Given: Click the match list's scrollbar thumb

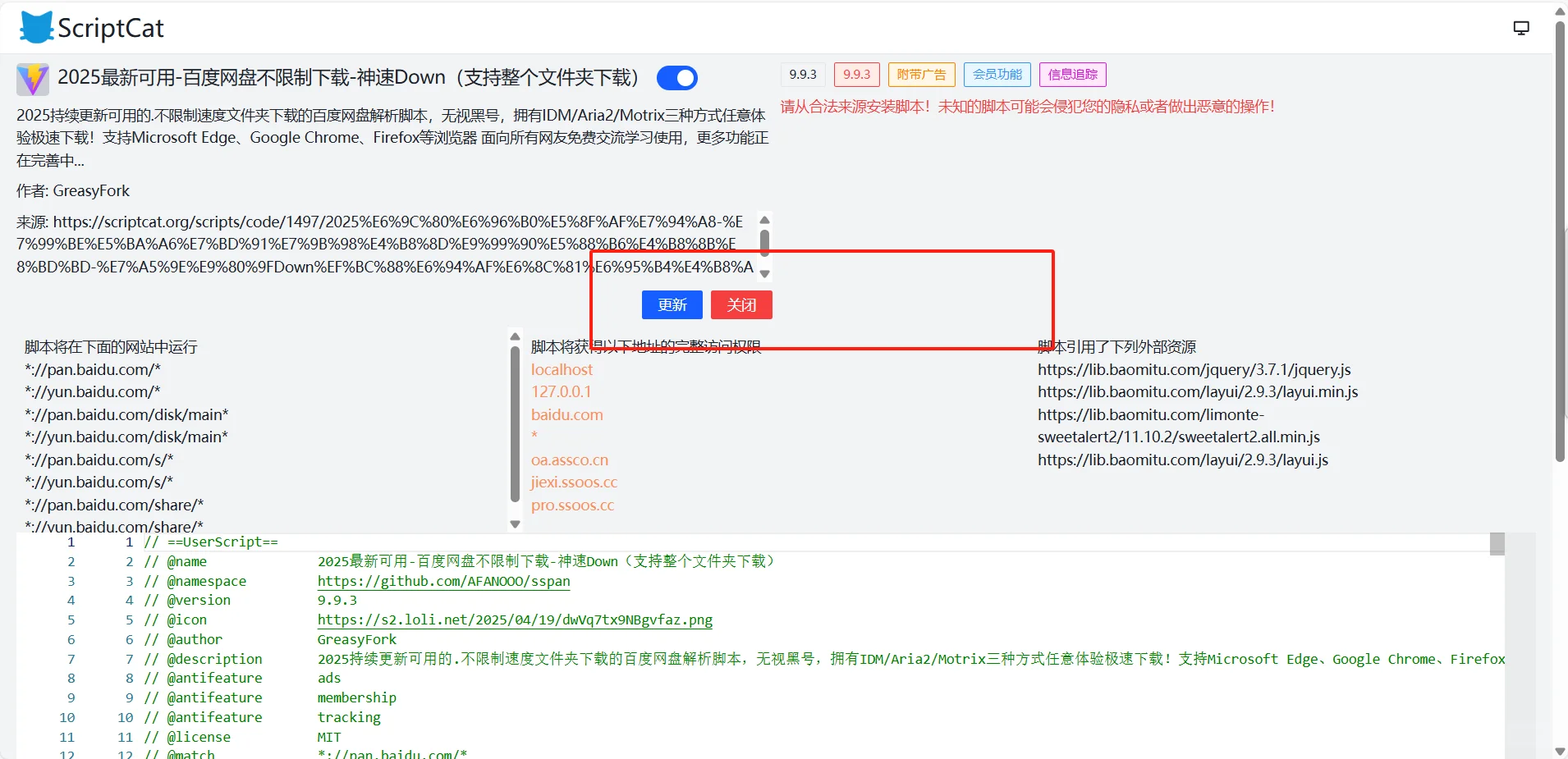Looking at the screenshot, I should (x=516, y=423).
